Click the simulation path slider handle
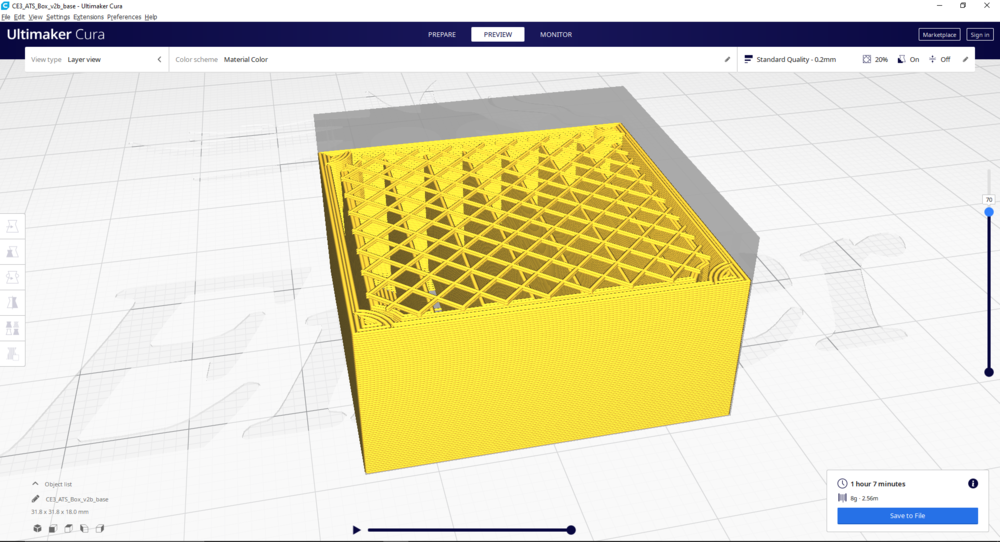The width and height of the screenshot is (1000, 542). click(x=571, y=530)
